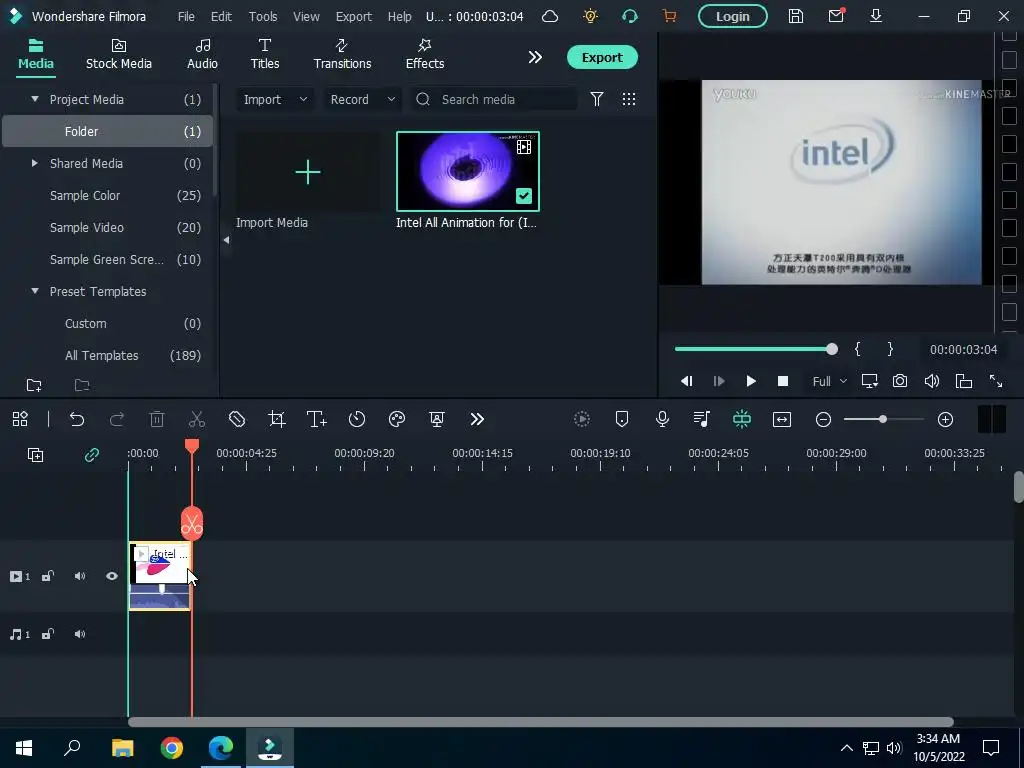Play the preview video
The height and width of the screenshot is (768, 1024).
[751, 381]
